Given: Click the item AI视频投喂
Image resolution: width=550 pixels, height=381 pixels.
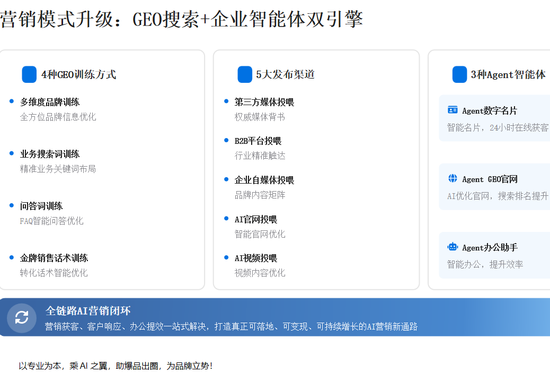Looking at the screenshot, I should [x=256, y=258].
